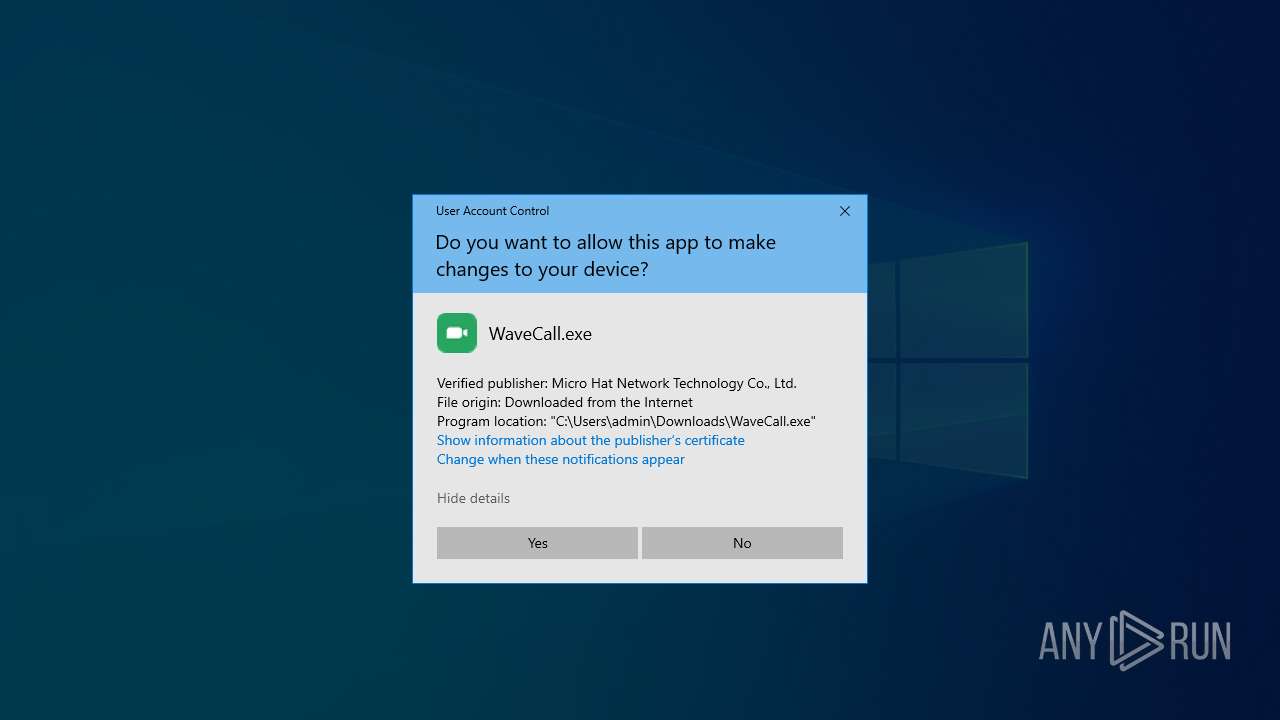The image size is (1280, 720).
Task: Click the Verified publisher Micro Hat line
Action: (617, 383)
